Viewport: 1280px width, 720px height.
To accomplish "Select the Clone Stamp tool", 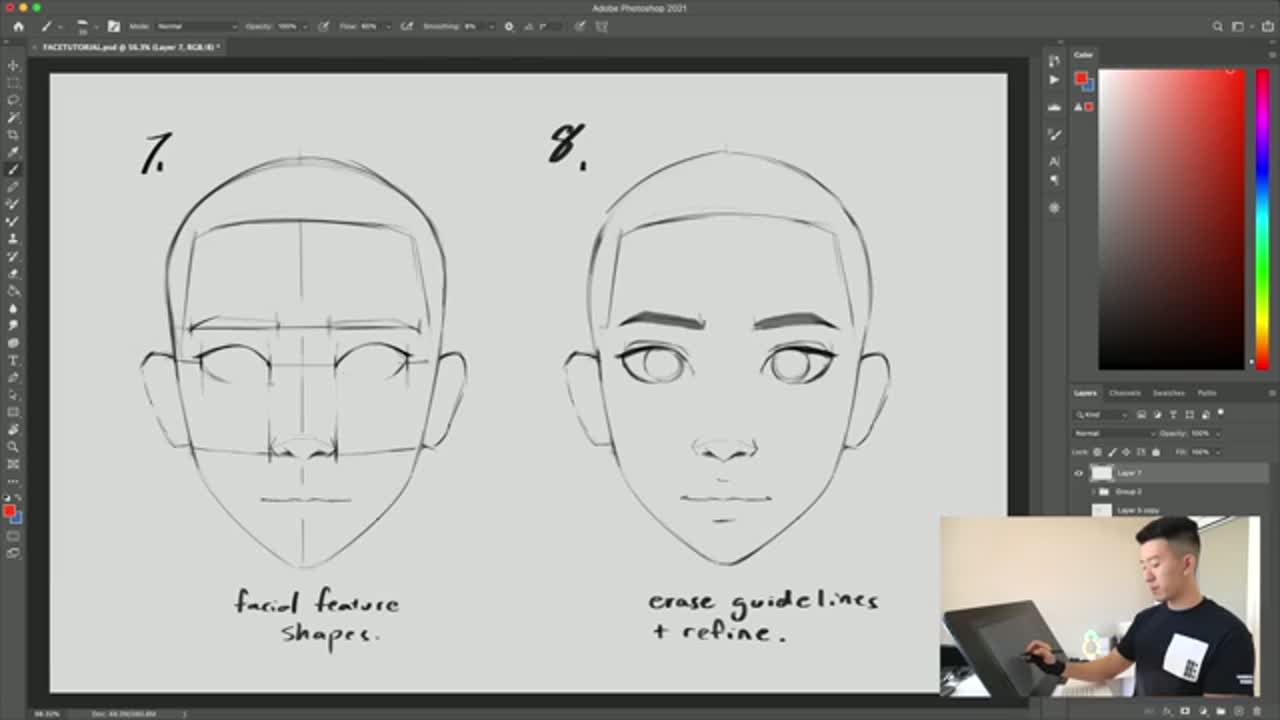I will 13,238.
